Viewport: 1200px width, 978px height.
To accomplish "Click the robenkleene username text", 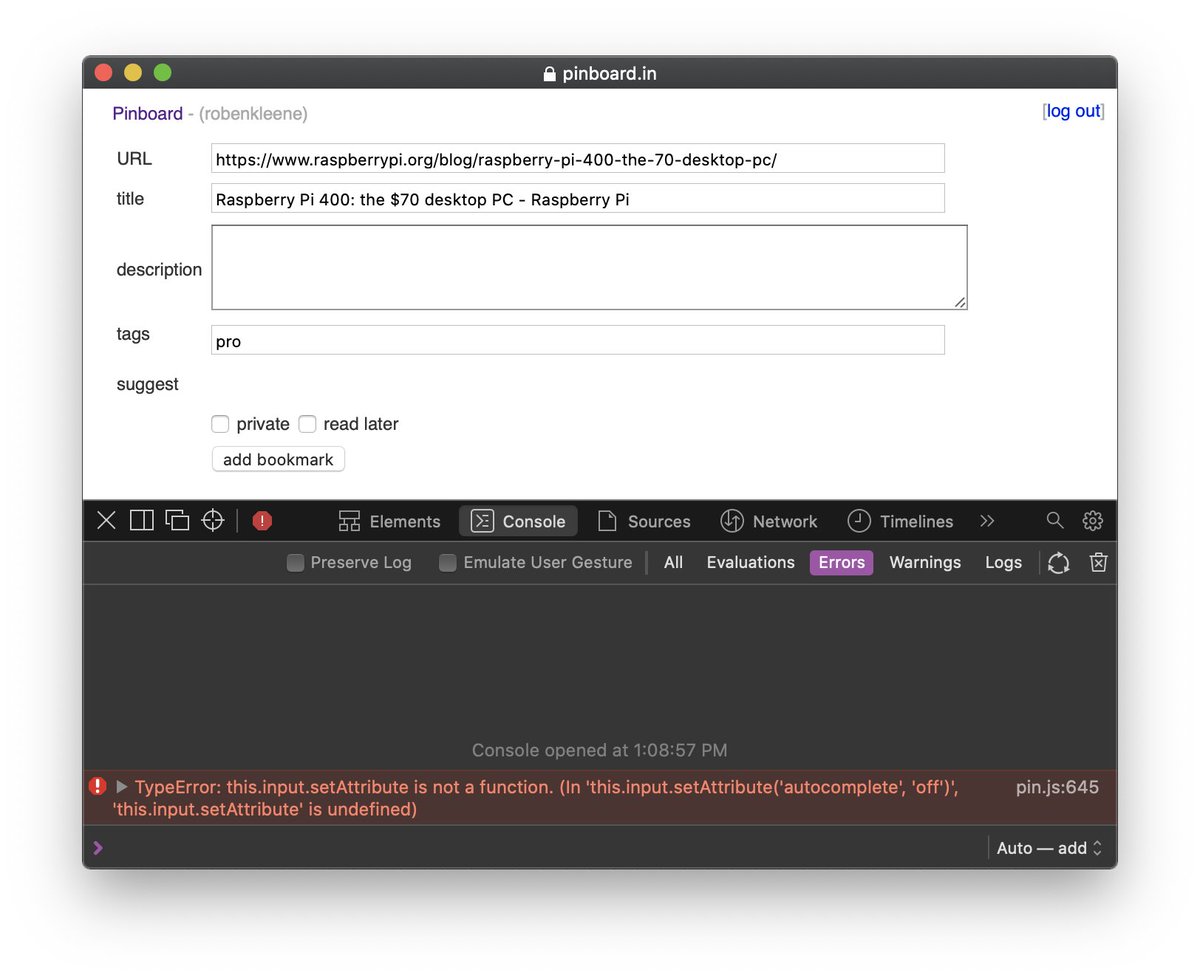I will pos(253,114).
